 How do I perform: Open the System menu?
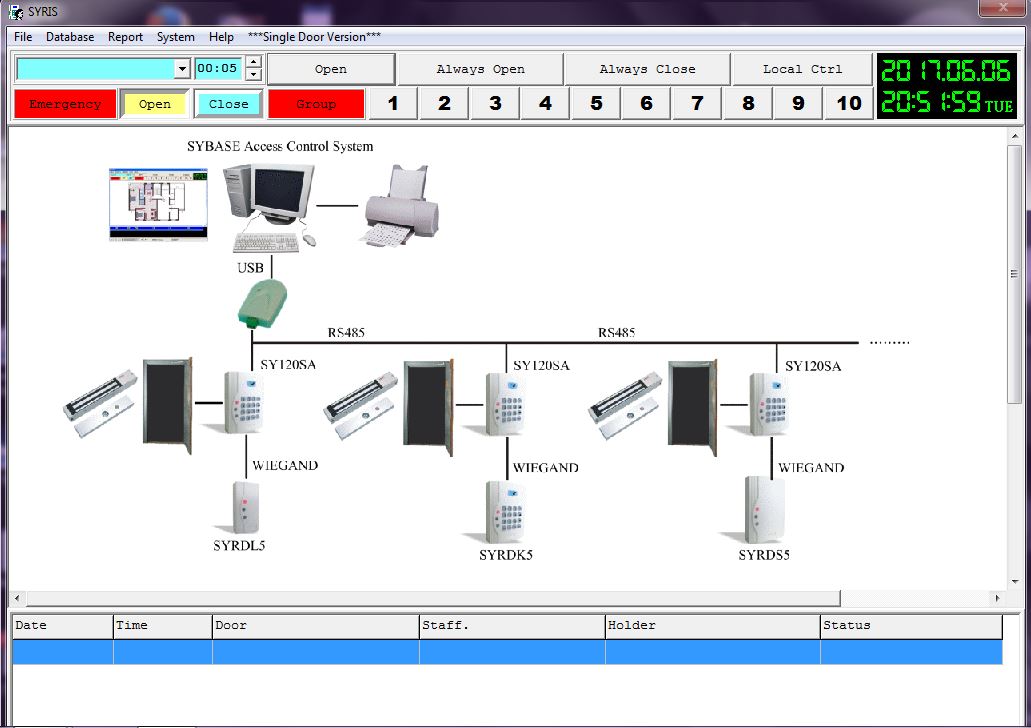click(176, 37)
